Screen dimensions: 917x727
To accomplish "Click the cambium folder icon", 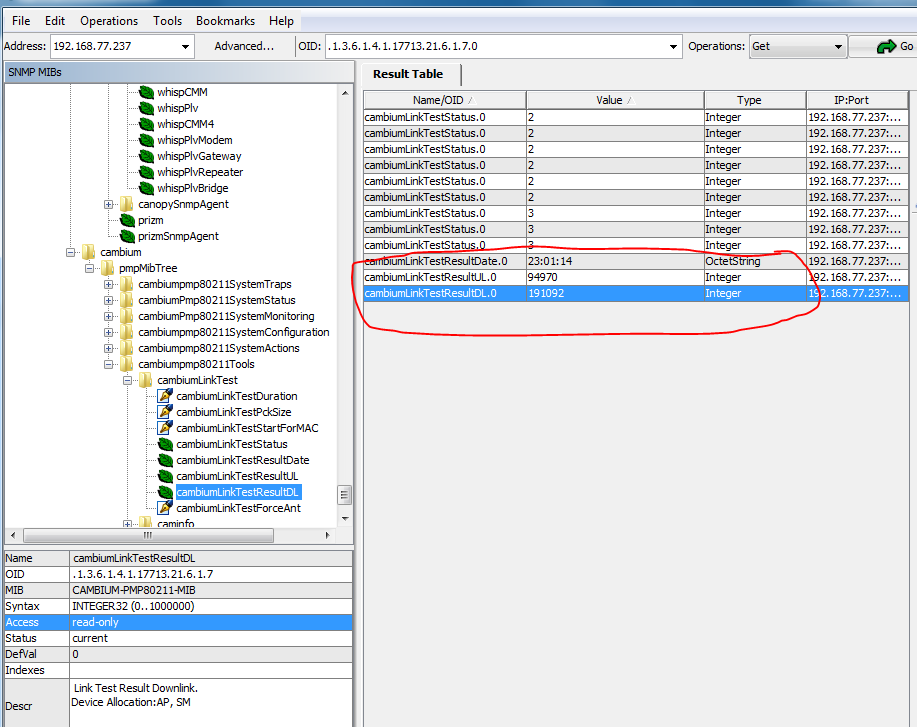I will 89,252.
